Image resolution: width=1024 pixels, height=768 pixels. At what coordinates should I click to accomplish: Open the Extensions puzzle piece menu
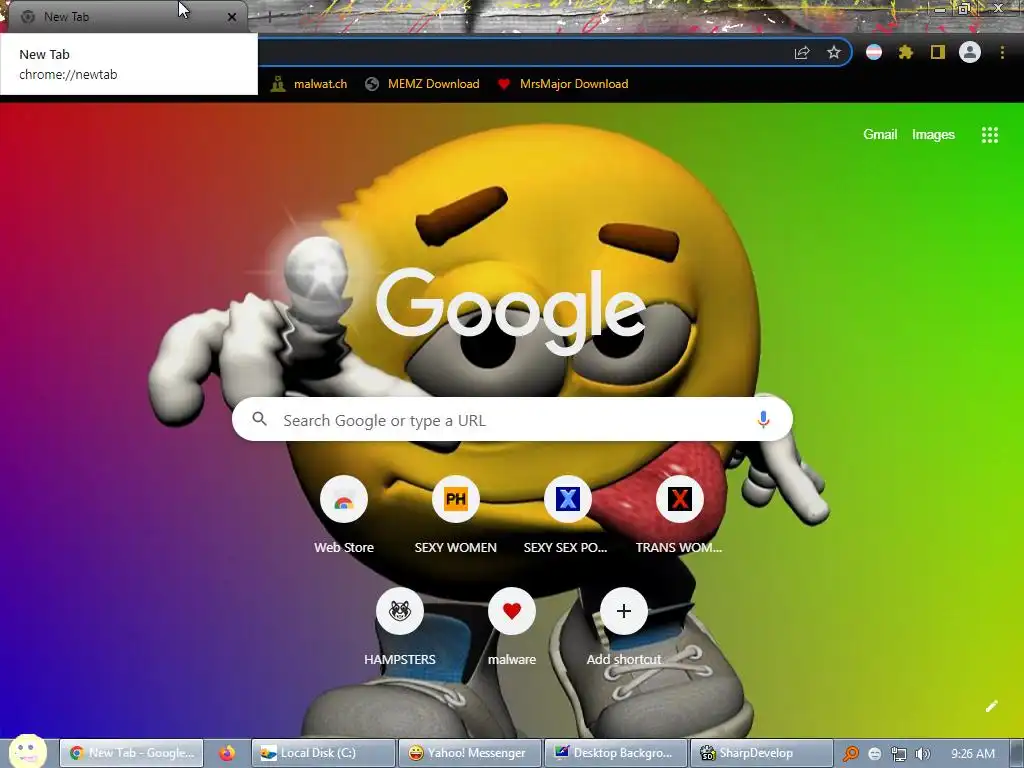pyautogui.click(x=906, y=52)
